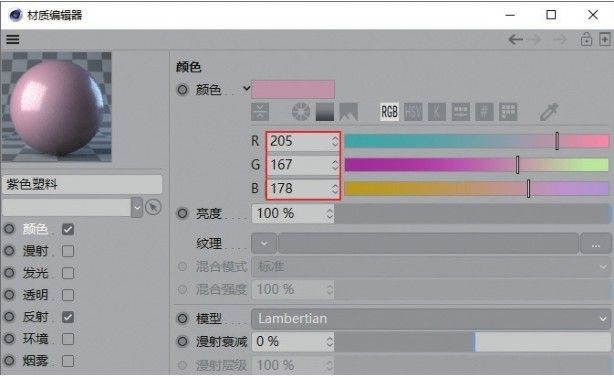Click the back arrow navigation icon
Viewport: 614px width, 377px height.
[x=515, y=40]
